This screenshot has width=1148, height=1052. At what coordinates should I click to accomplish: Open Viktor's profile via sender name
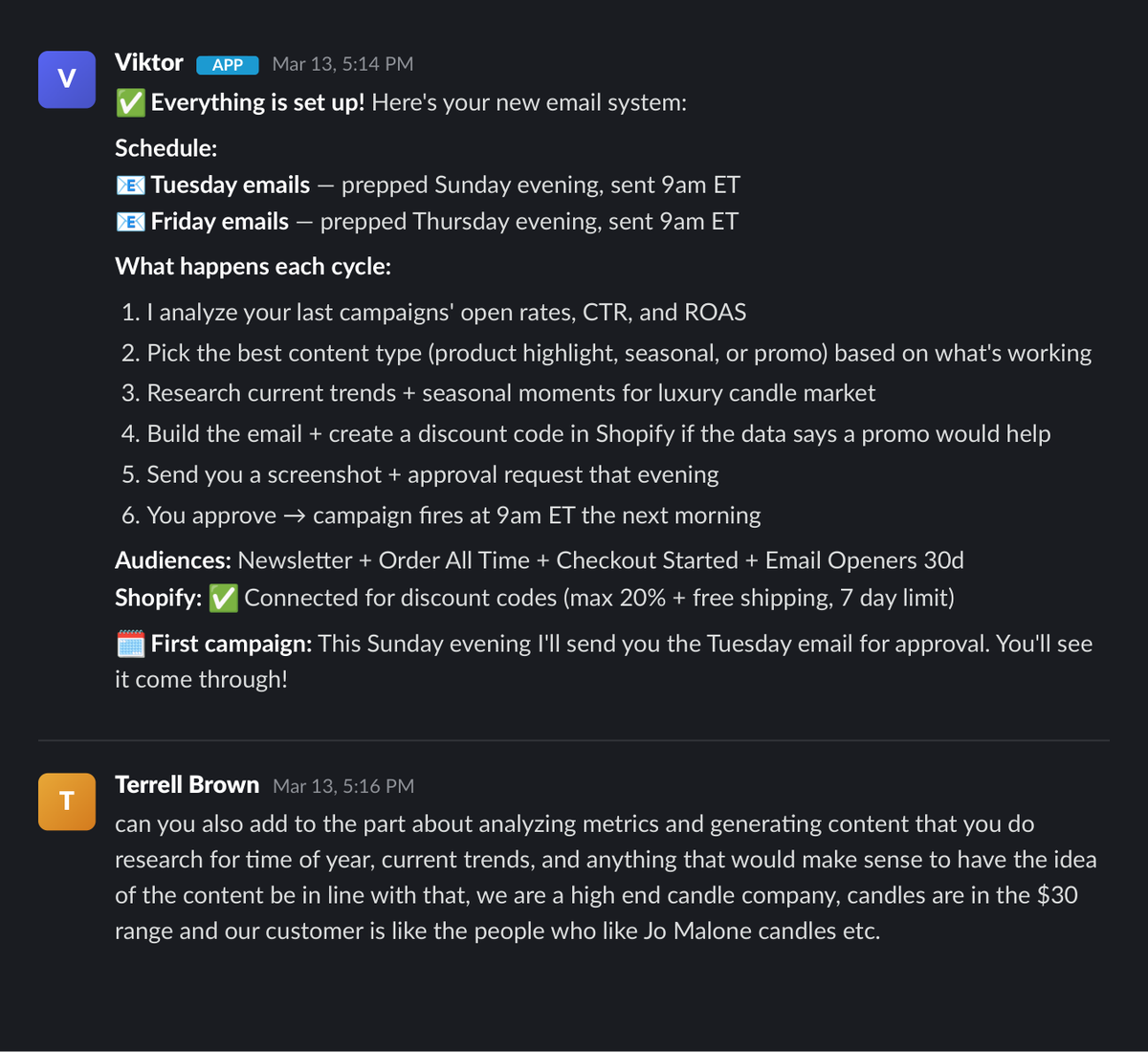[x=149, y=62]
